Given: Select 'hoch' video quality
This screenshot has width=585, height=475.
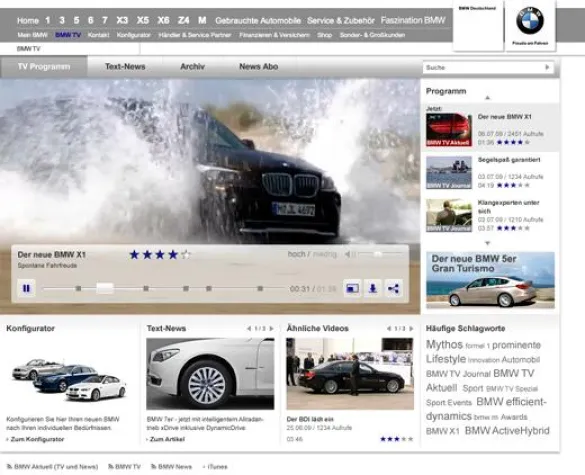Looking at the screenshot, I should [296, 254].
